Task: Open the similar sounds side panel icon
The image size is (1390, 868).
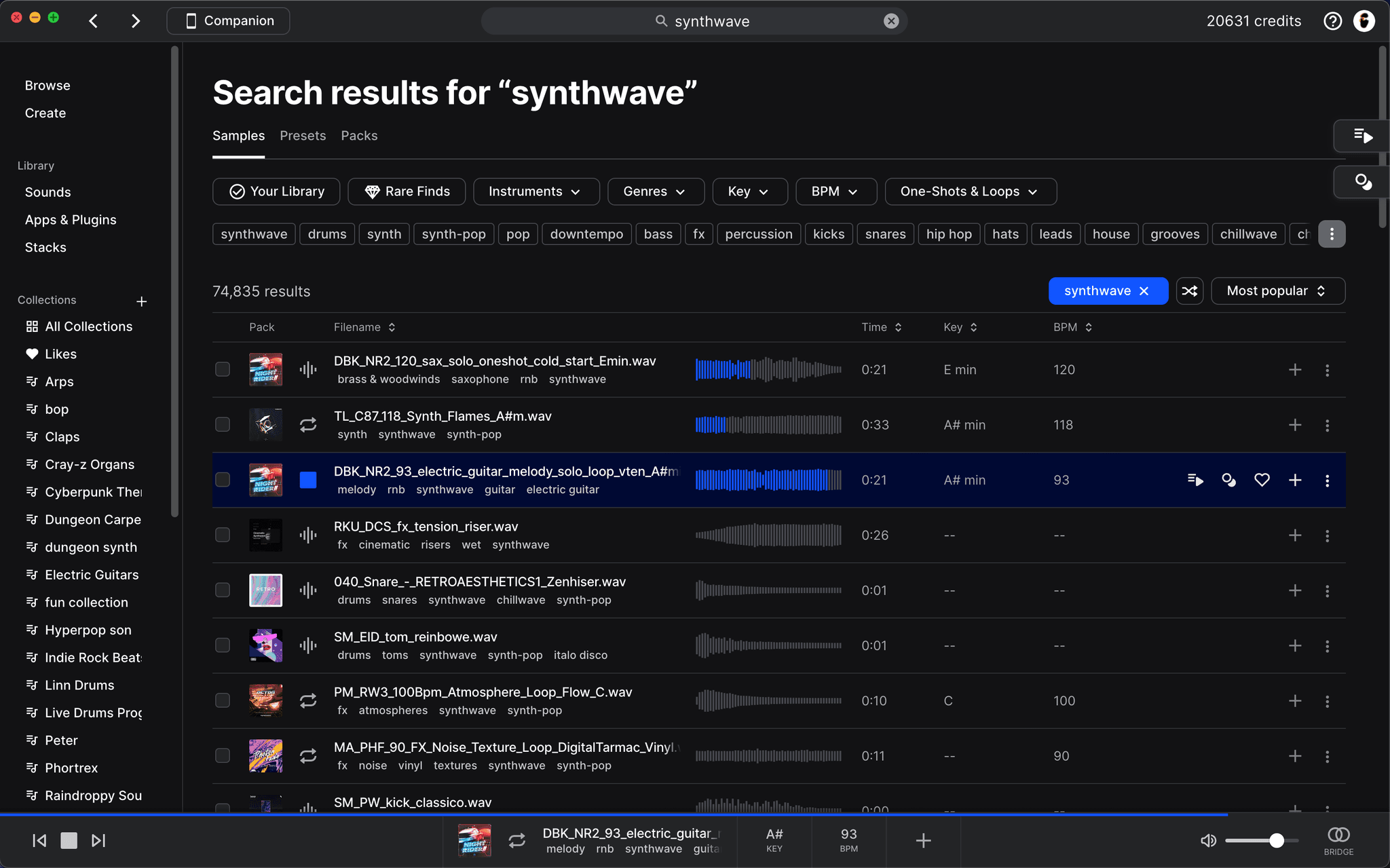Action: pos(1362,182)
